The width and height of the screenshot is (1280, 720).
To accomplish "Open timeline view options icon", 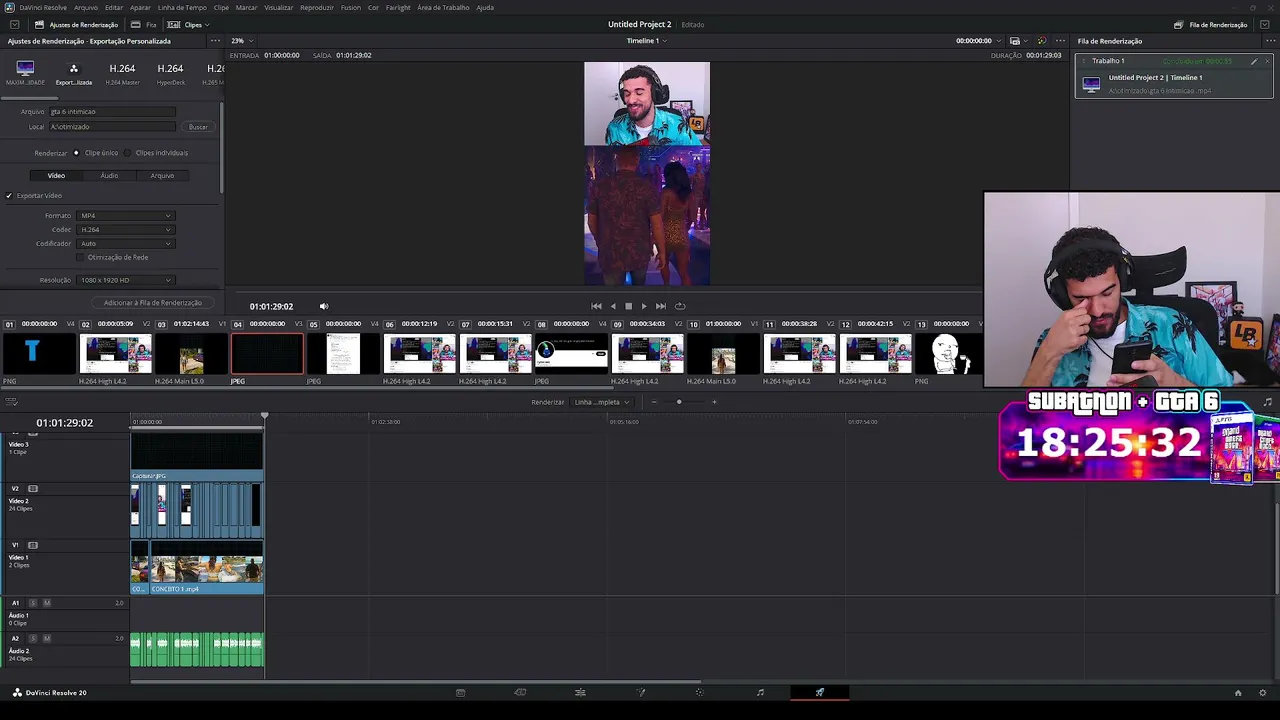I will coord(11,402).
